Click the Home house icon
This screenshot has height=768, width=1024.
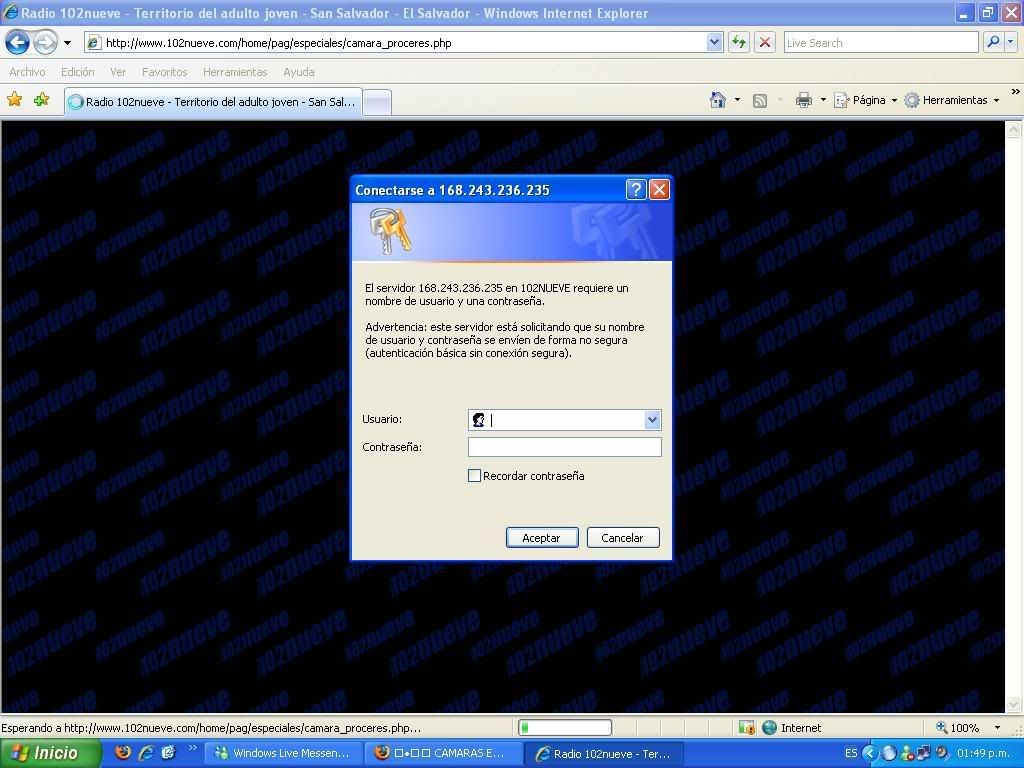[718, 100]
